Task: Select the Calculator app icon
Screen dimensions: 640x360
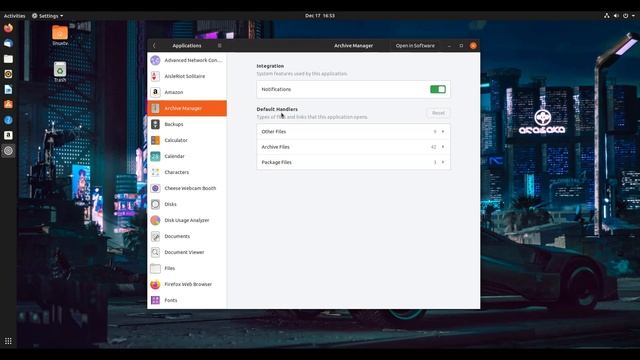Action: coord(155,140)
